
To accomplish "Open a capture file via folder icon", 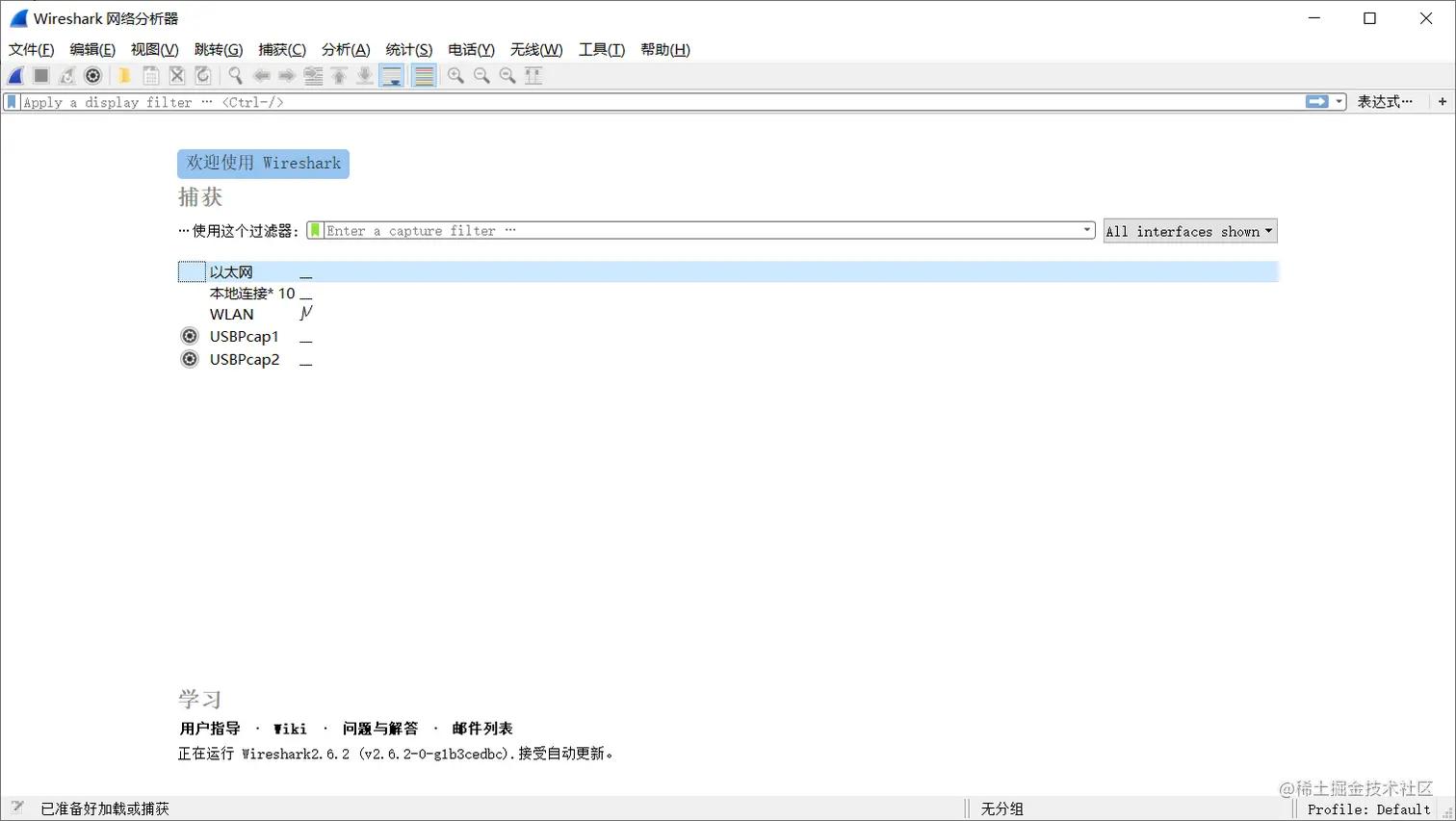I will click(x=124, y=76).
